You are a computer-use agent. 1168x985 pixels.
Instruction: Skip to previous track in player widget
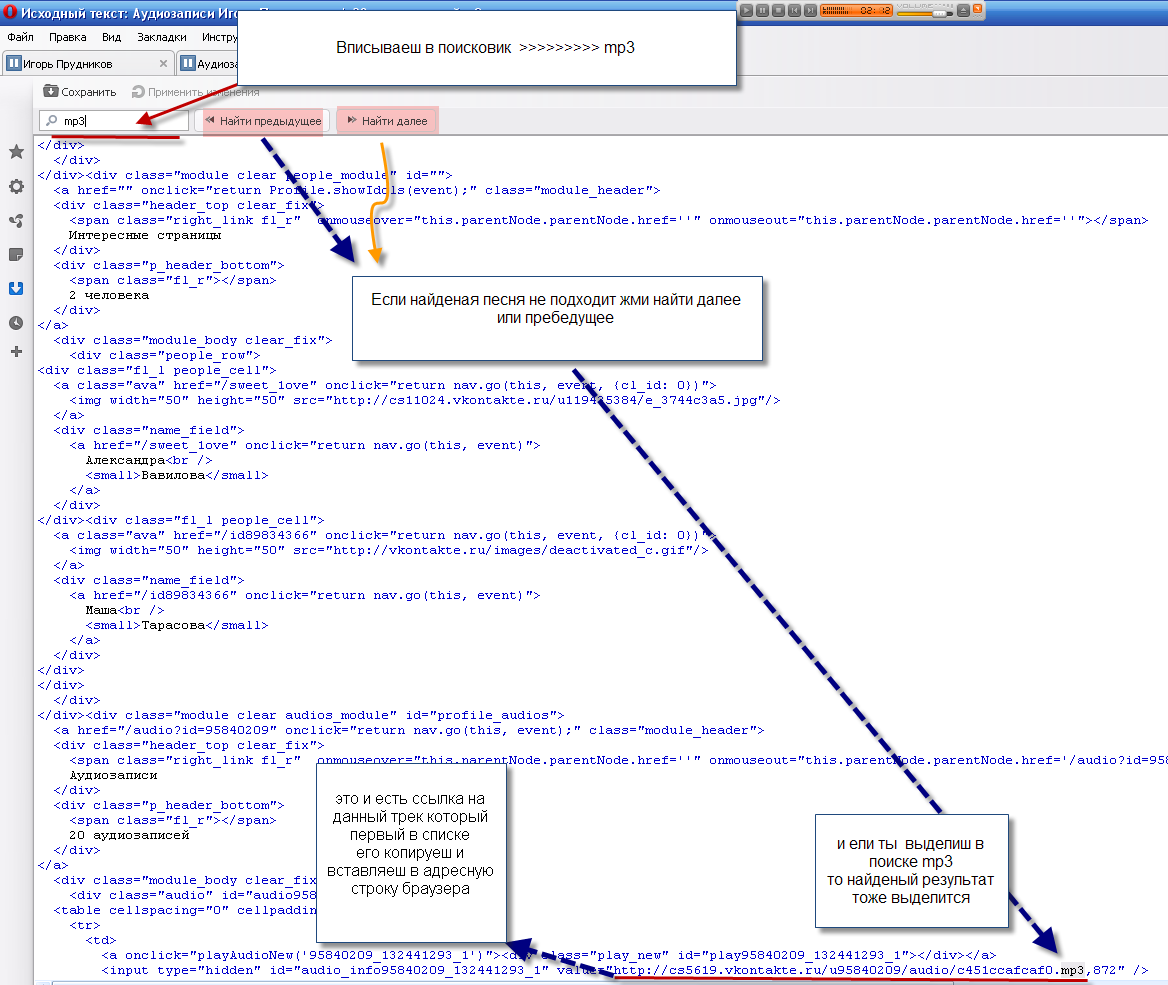point(794,10)
